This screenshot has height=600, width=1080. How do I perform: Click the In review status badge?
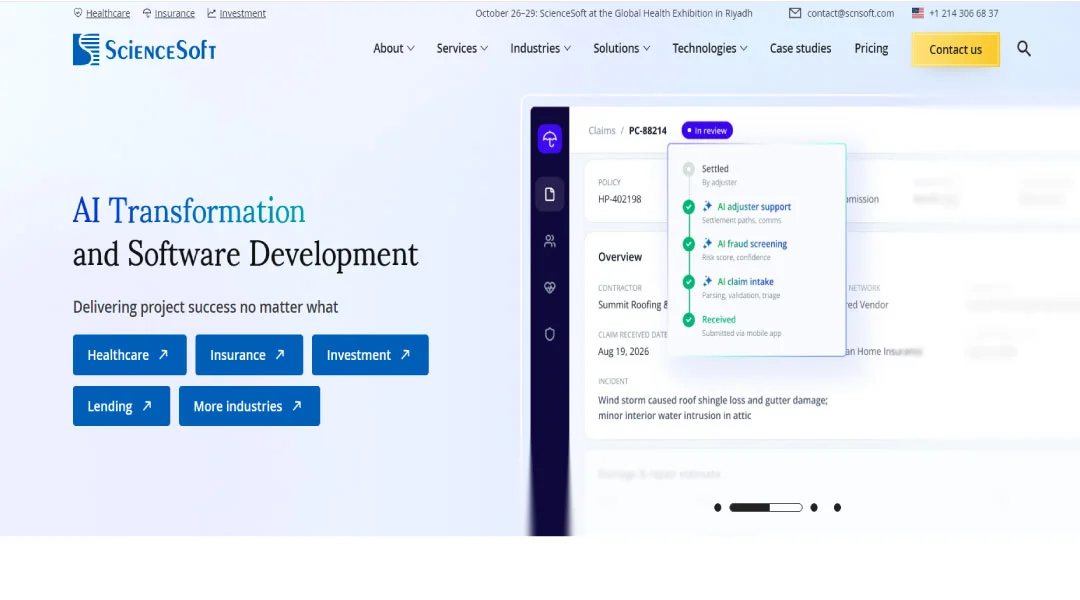coord(707,130)
